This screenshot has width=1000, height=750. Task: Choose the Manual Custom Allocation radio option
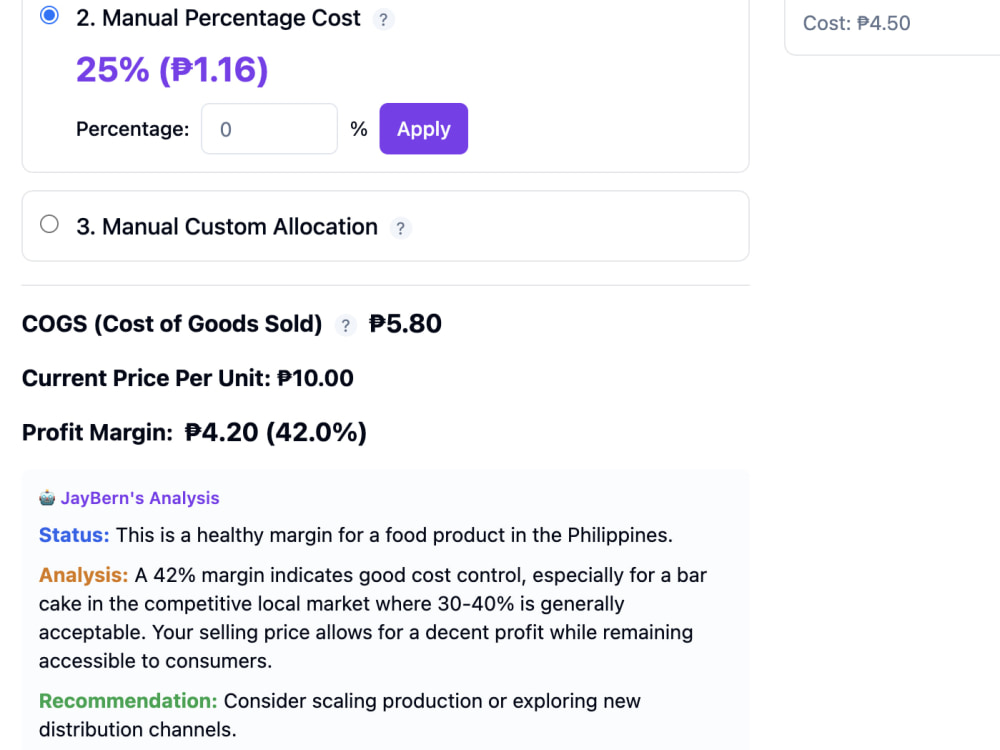[x=49, y=224]
